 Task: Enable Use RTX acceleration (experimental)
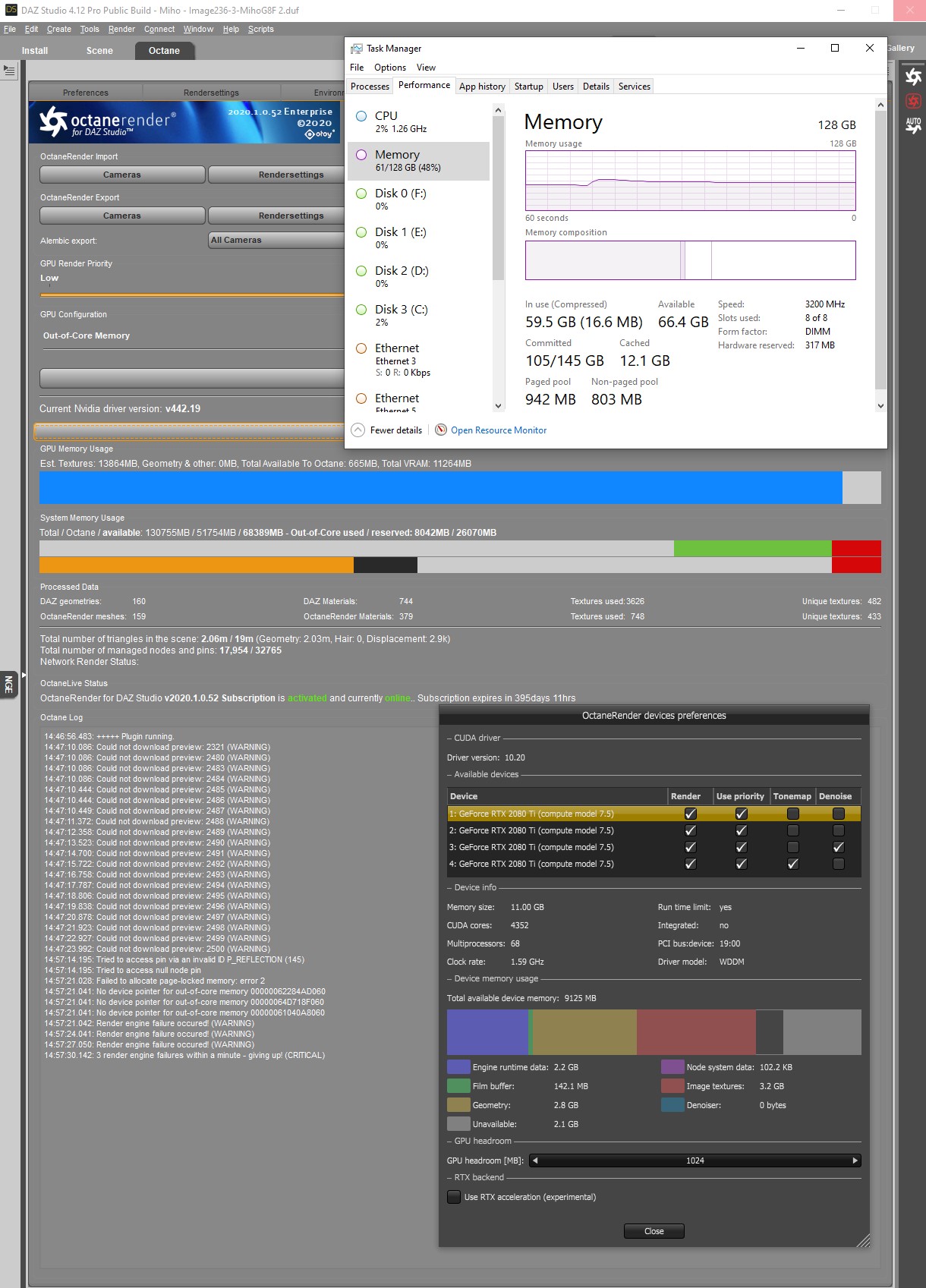tap(454, 1197)
